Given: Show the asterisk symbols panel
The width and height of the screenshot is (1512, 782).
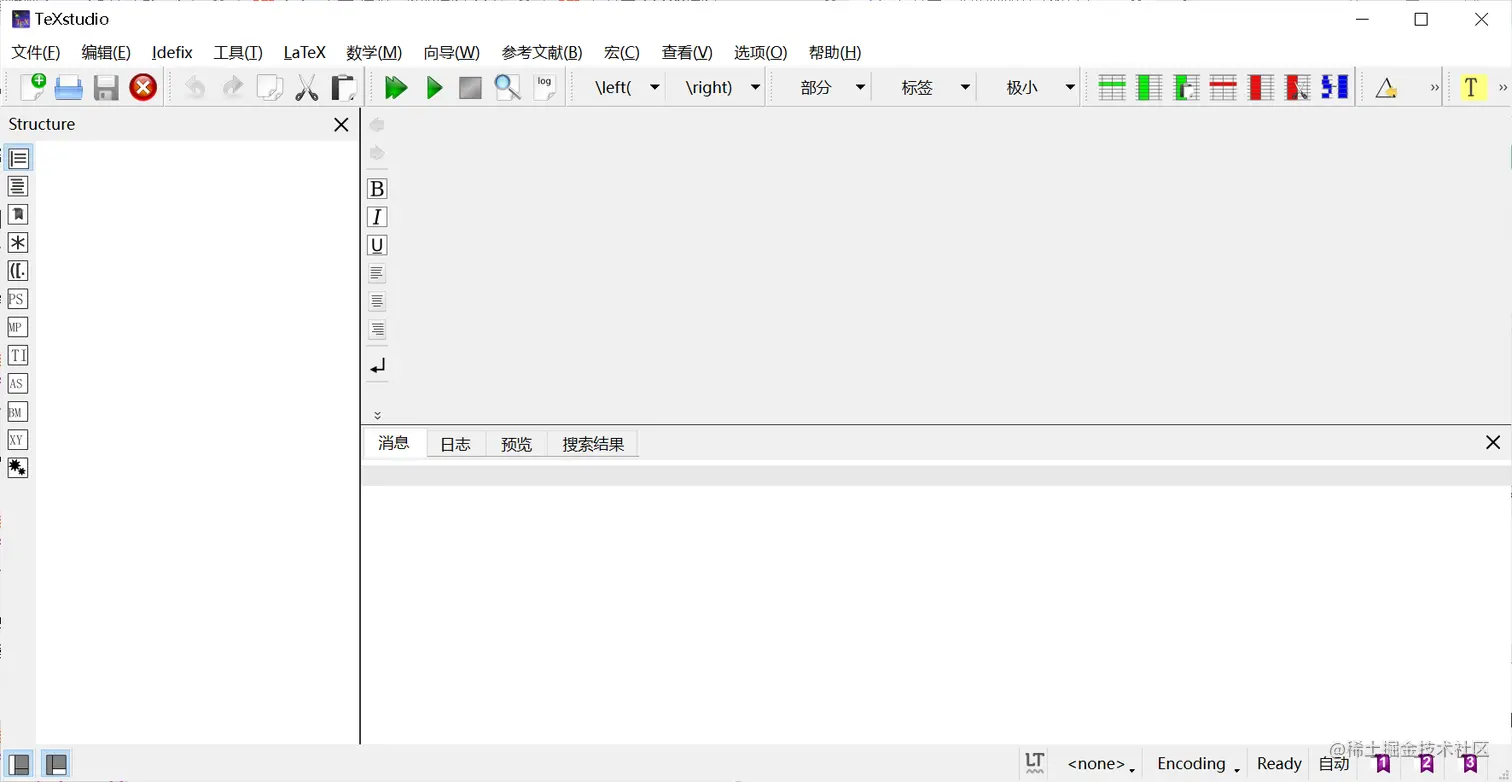Looking at the screenshot, I should (x=18, y=242).
